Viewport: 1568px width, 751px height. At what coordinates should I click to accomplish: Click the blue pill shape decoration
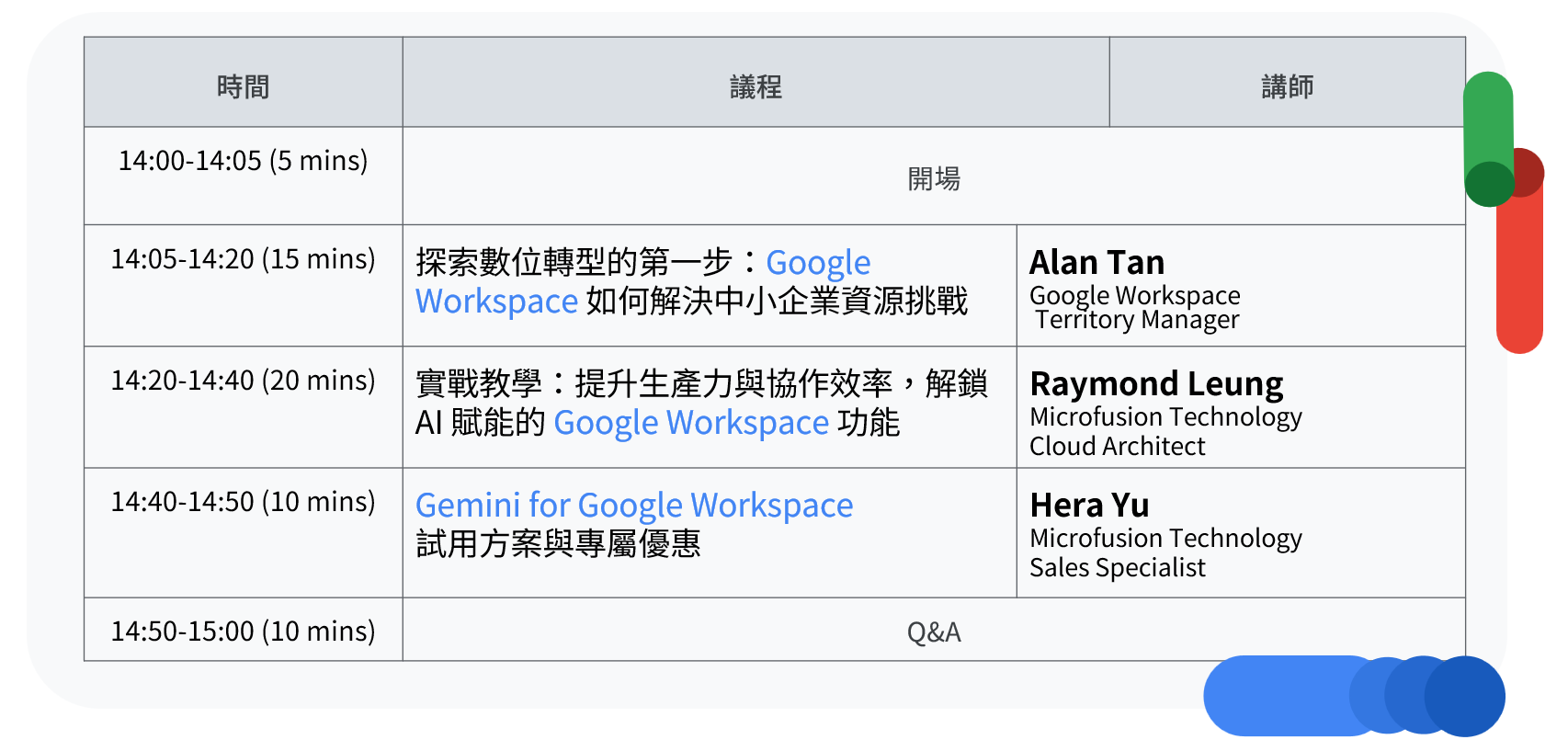[x=1287, y=696]
